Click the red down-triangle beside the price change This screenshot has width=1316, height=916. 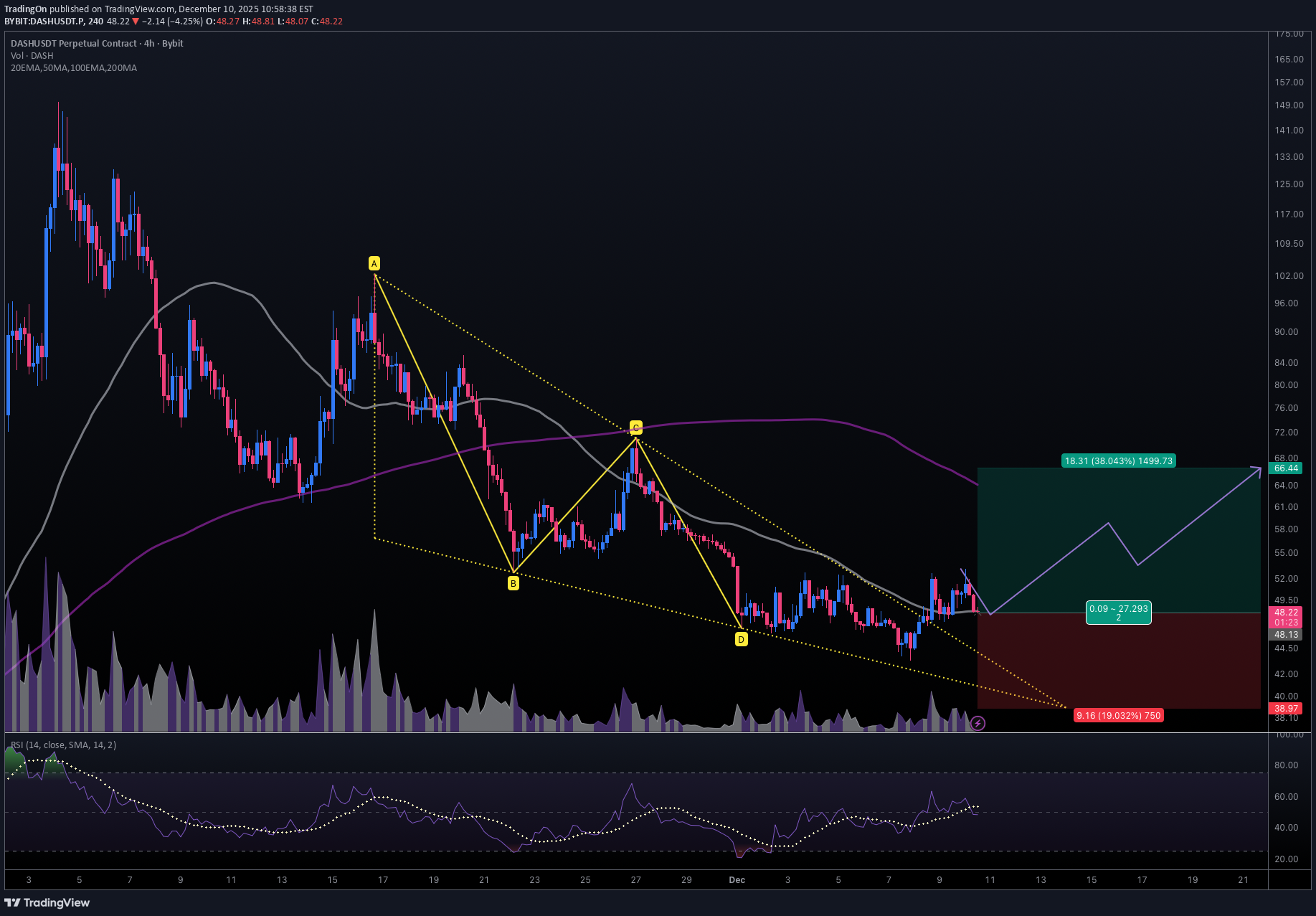(135, 22)
